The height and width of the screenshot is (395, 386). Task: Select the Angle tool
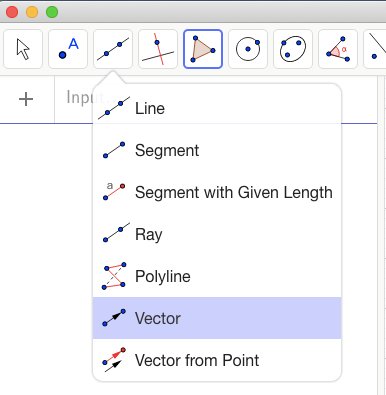click(338, 49)
